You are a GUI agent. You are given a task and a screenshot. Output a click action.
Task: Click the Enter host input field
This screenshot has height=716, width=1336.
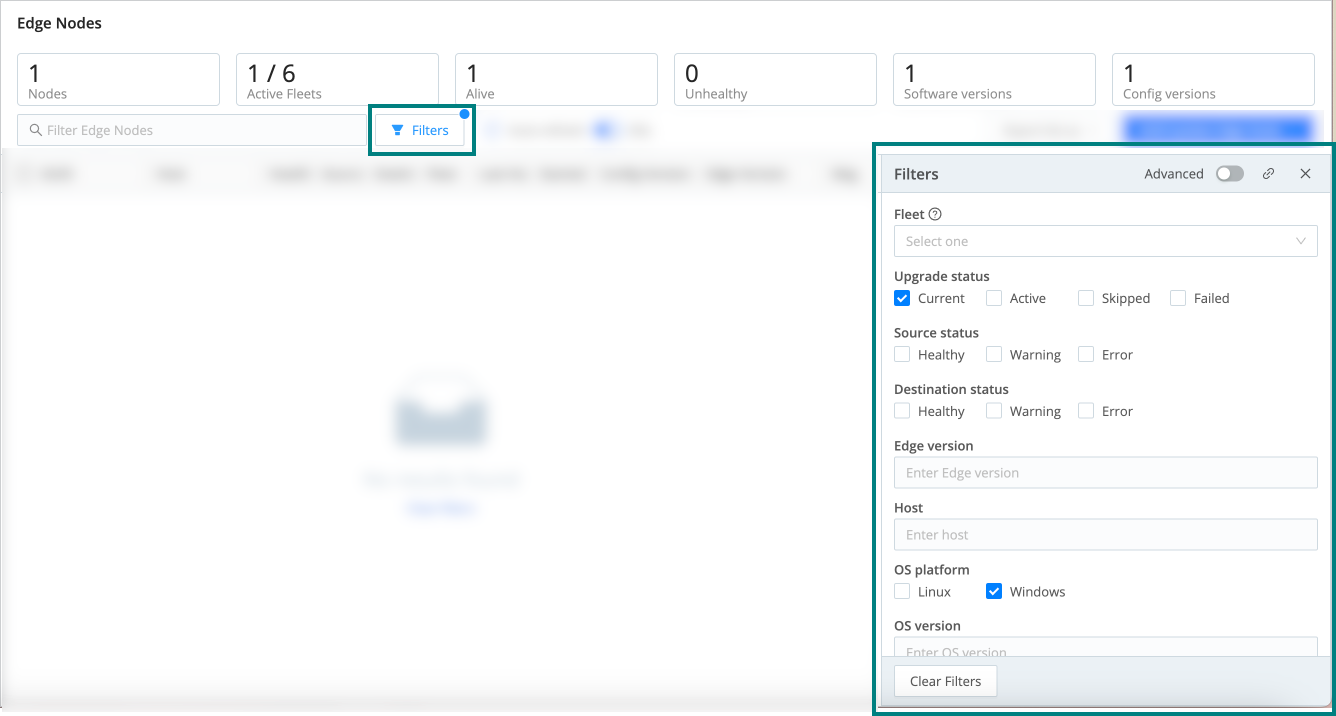click(1105, 534)
